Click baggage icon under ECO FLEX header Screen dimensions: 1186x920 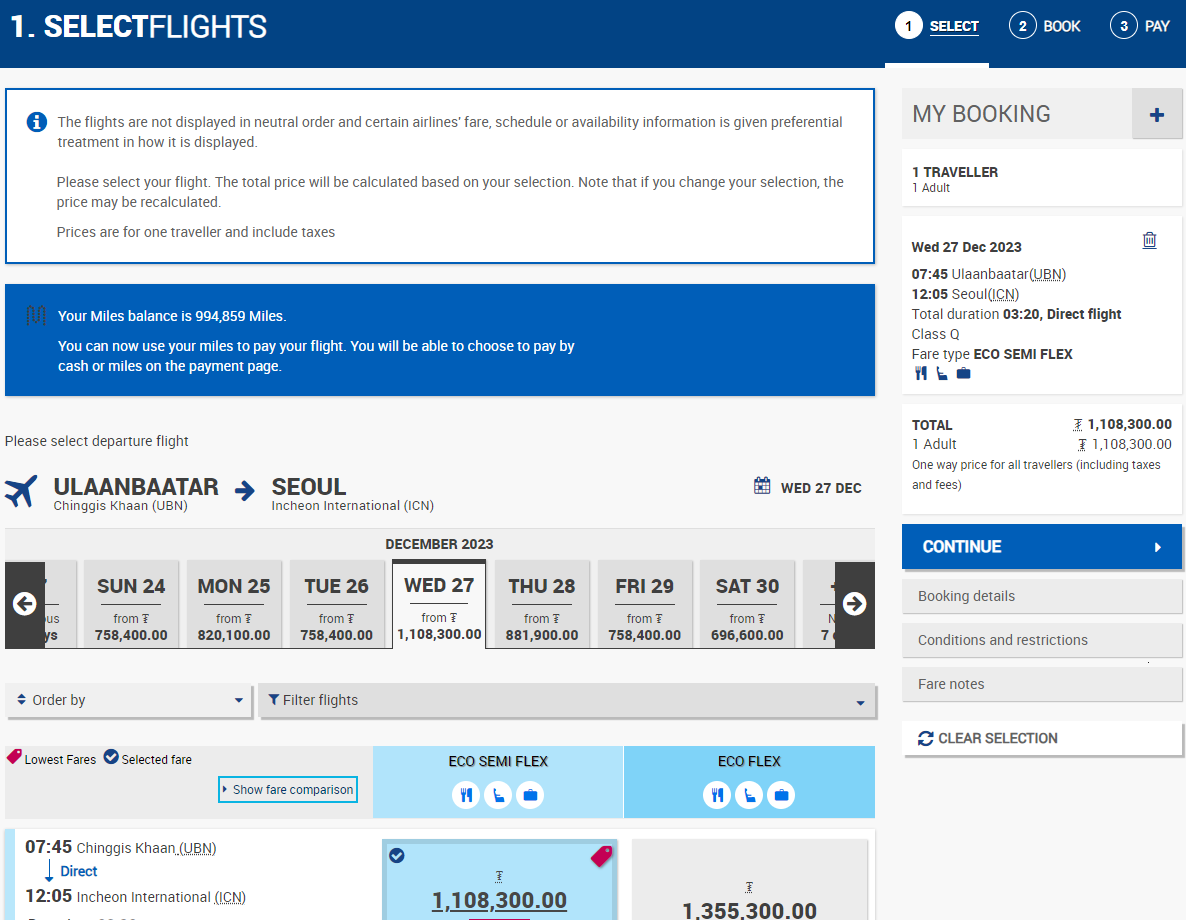pos(781,795)
